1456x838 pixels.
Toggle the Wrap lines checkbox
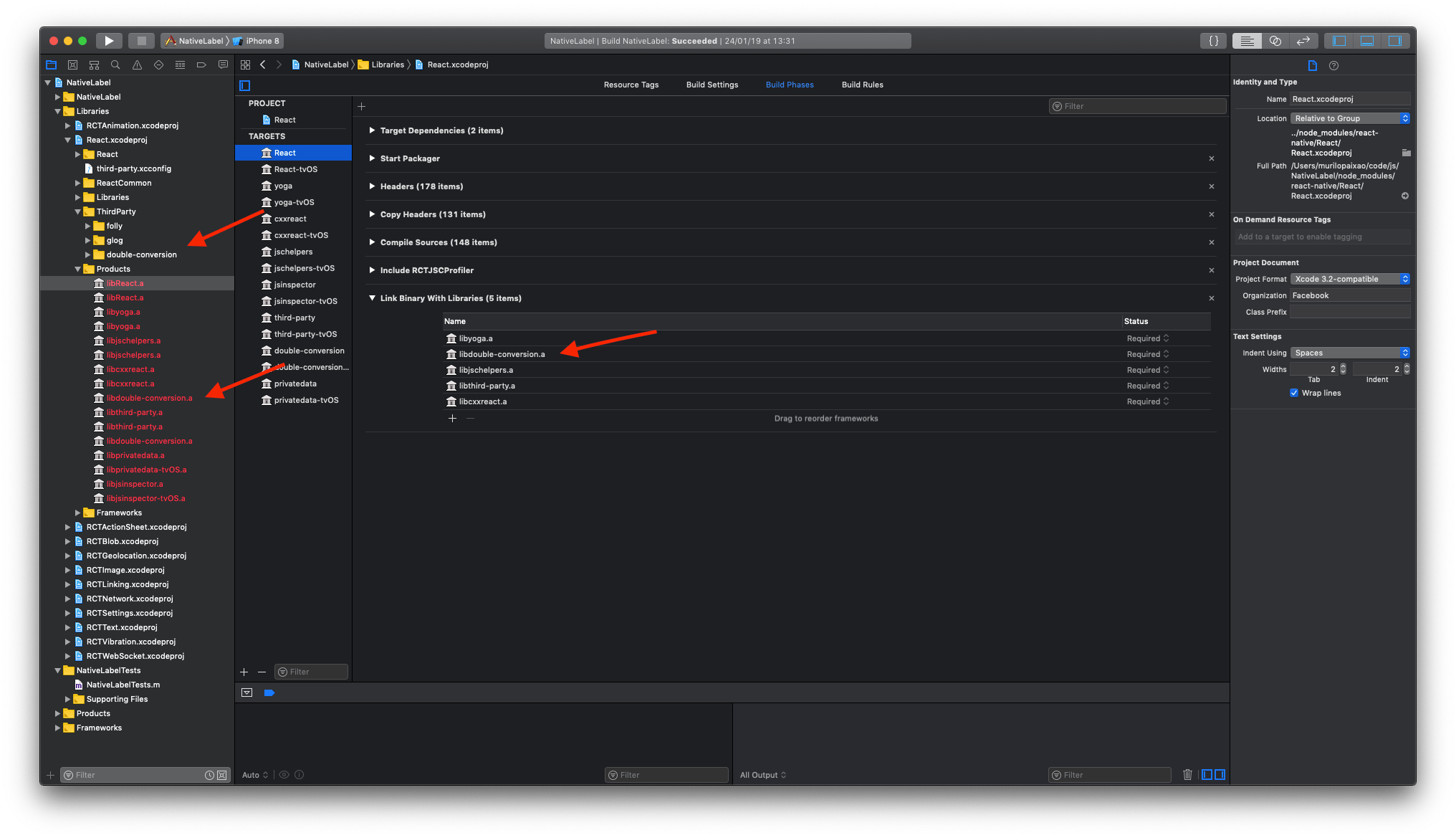click(1294, 393)
